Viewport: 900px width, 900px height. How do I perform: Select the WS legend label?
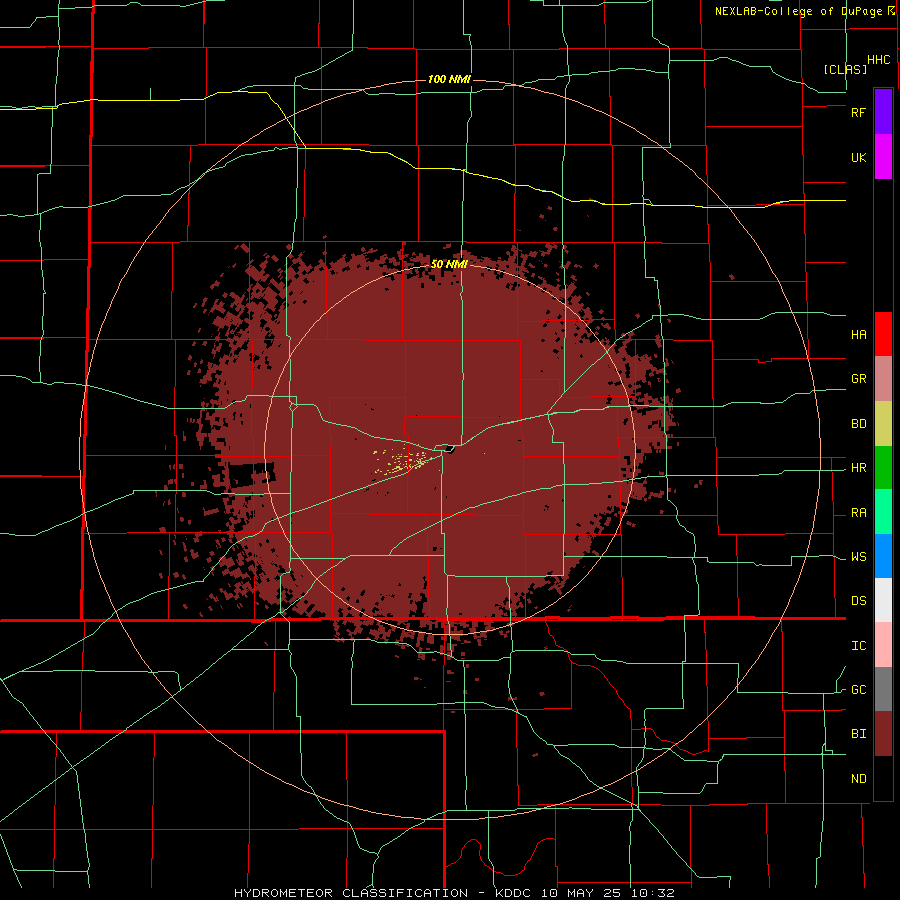pyautogui.click(x=858, y=557)
